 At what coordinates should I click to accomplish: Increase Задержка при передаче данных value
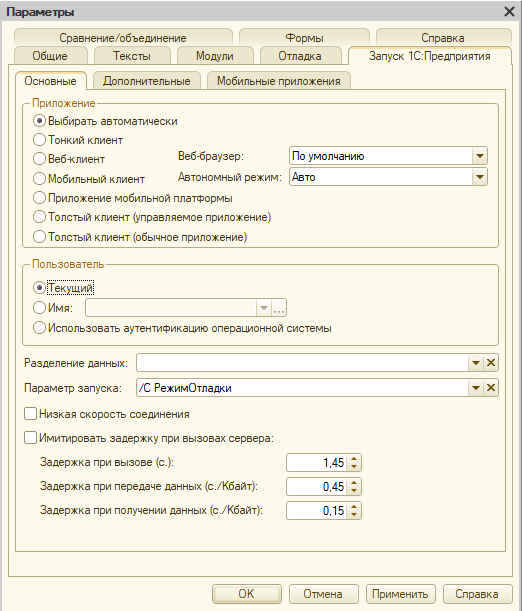tap(354, 482)
